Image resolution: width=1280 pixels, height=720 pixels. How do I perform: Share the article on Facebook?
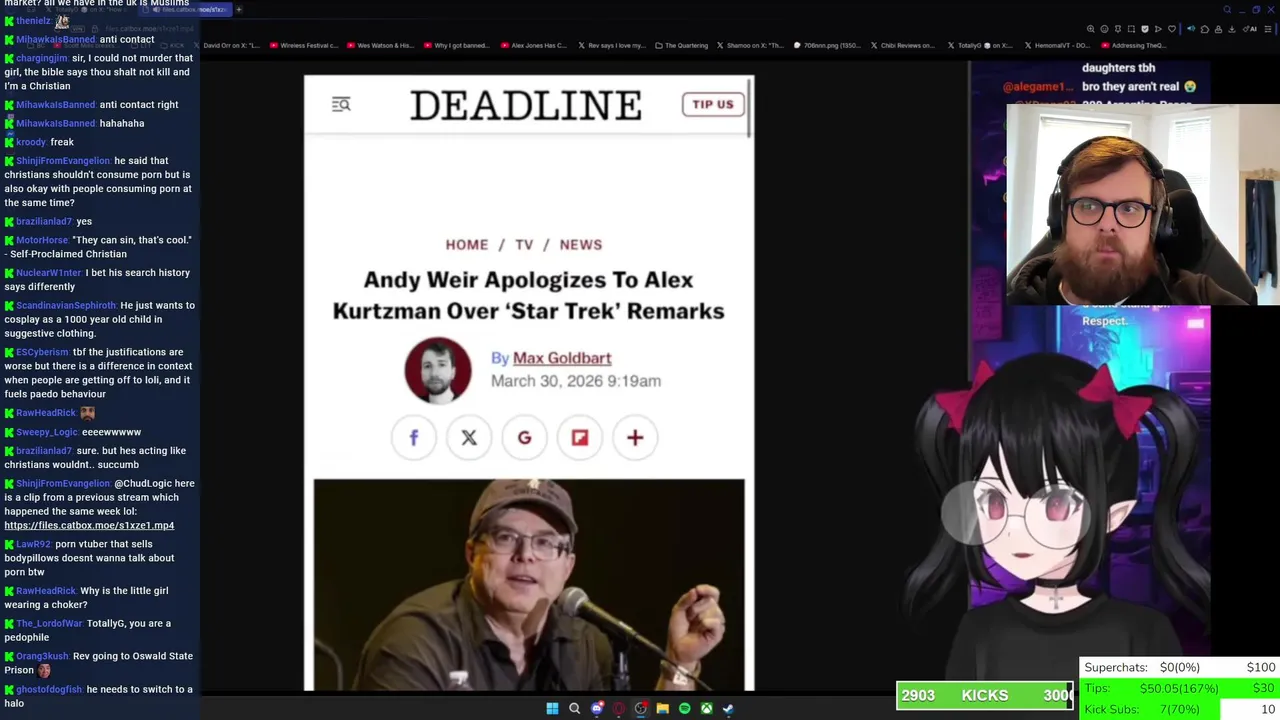point(413,437)
